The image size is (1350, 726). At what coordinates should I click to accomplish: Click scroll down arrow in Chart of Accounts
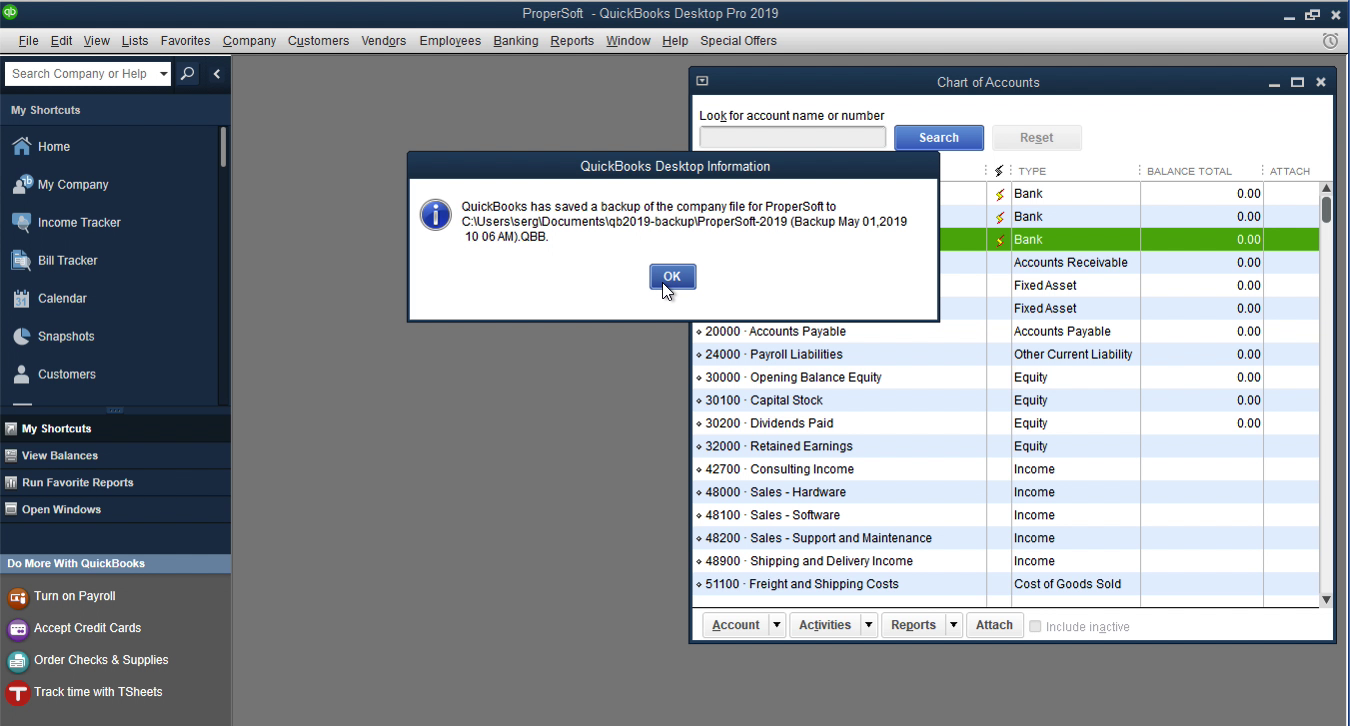tap(1326, 600)
